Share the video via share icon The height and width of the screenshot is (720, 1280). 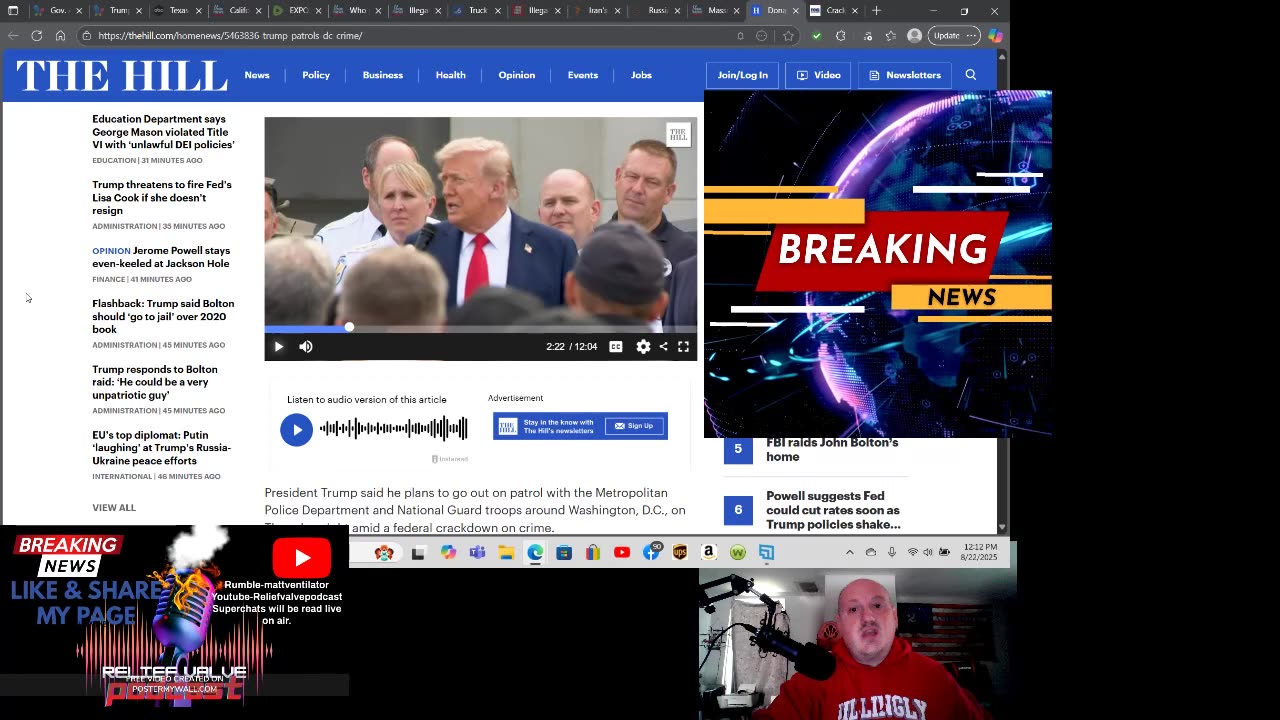click(x=663, y=347)
